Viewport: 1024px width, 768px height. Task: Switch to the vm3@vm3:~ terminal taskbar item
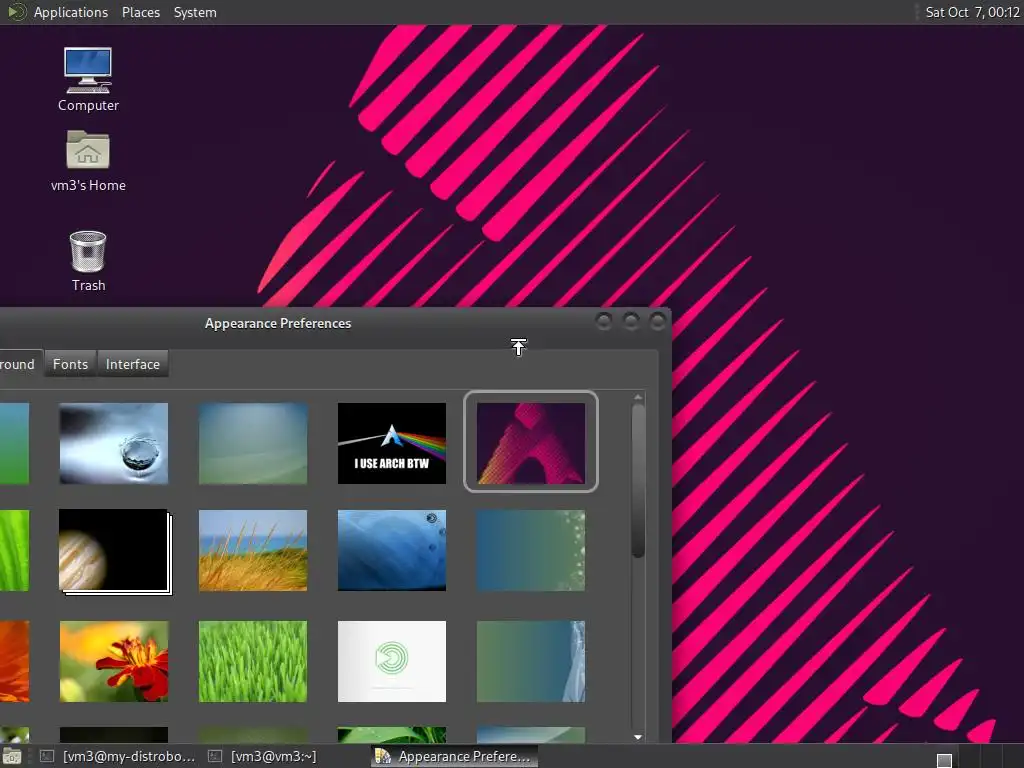point(263,756)
